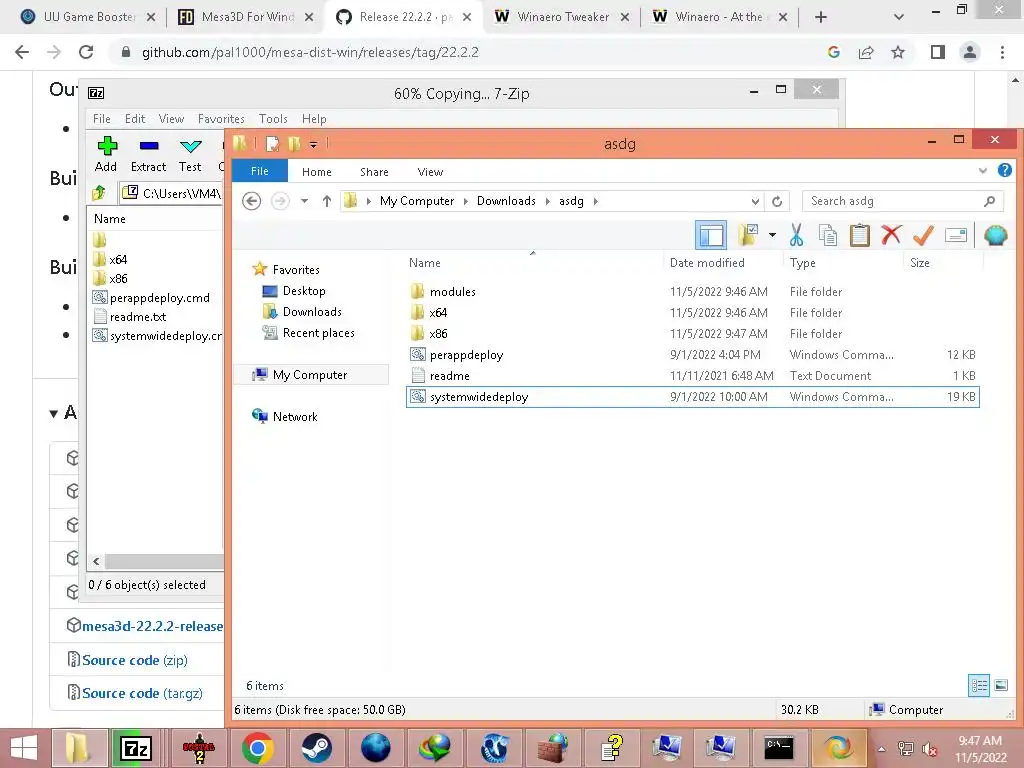
Task: Click the orange checkmark Properties icon
Action: coord(923,235)
